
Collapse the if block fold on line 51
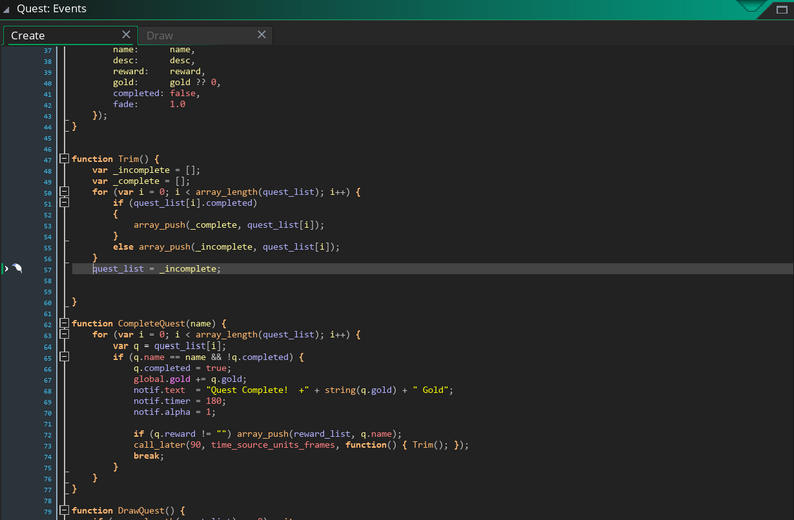click(x=64, y=203)
